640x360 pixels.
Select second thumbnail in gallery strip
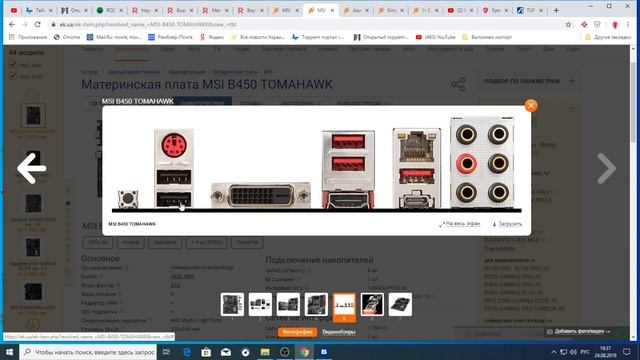(260, 304)
